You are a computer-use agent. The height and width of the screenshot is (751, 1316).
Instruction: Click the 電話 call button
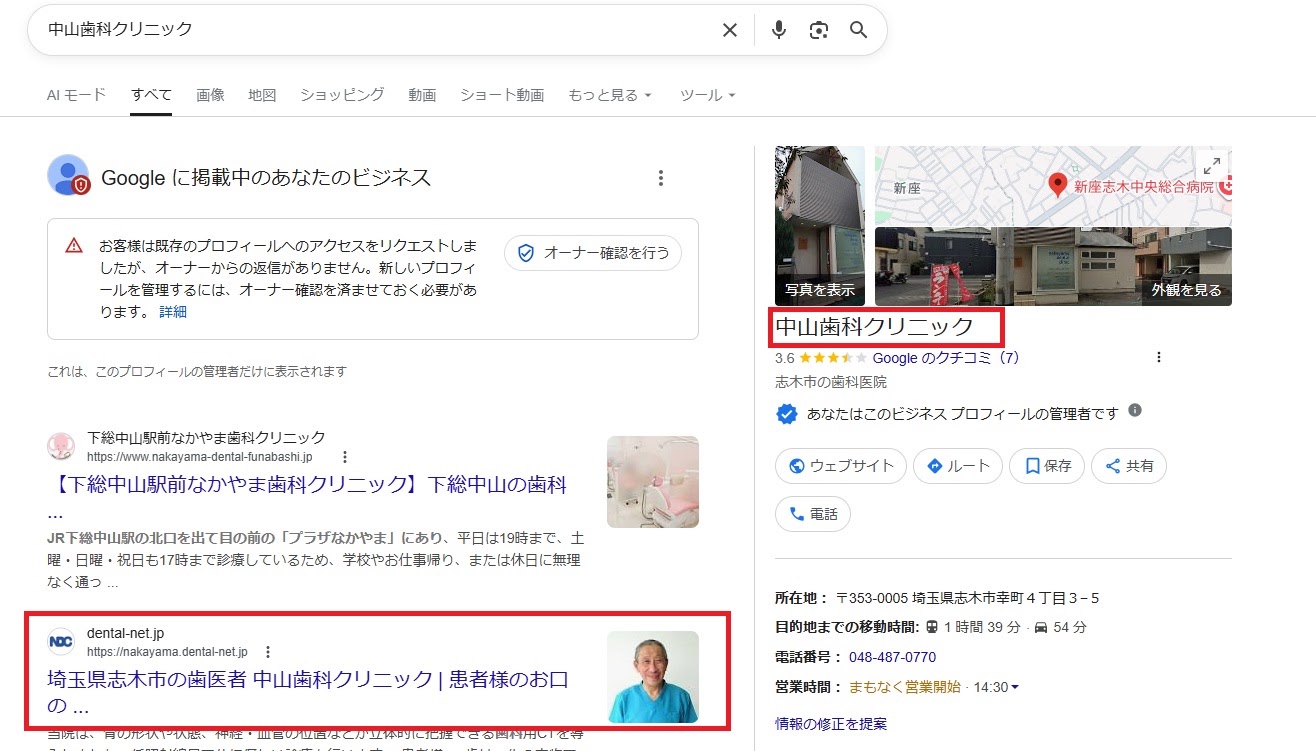(813, 514)
